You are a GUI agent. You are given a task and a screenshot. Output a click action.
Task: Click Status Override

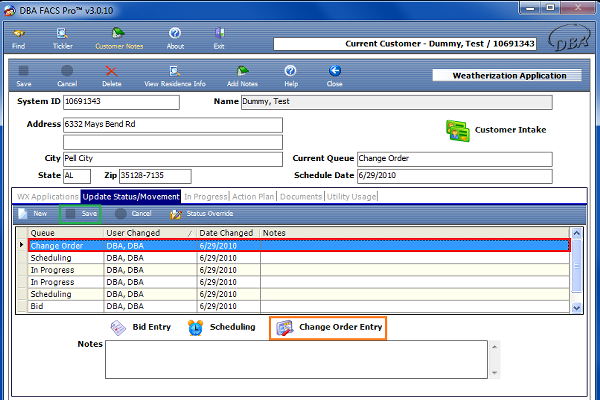[202, 214]
